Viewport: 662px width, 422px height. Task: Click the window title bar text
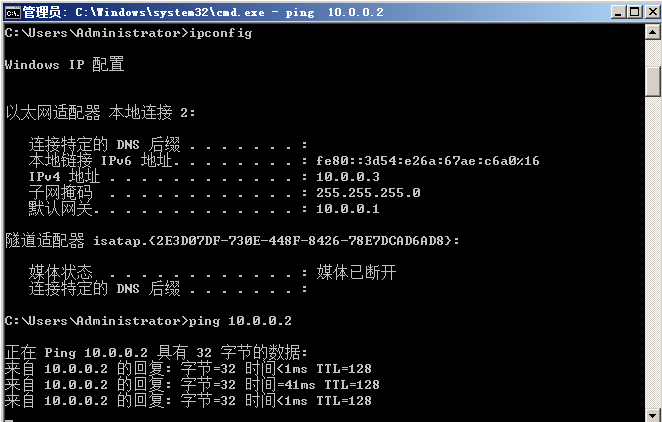pos(203,12)
